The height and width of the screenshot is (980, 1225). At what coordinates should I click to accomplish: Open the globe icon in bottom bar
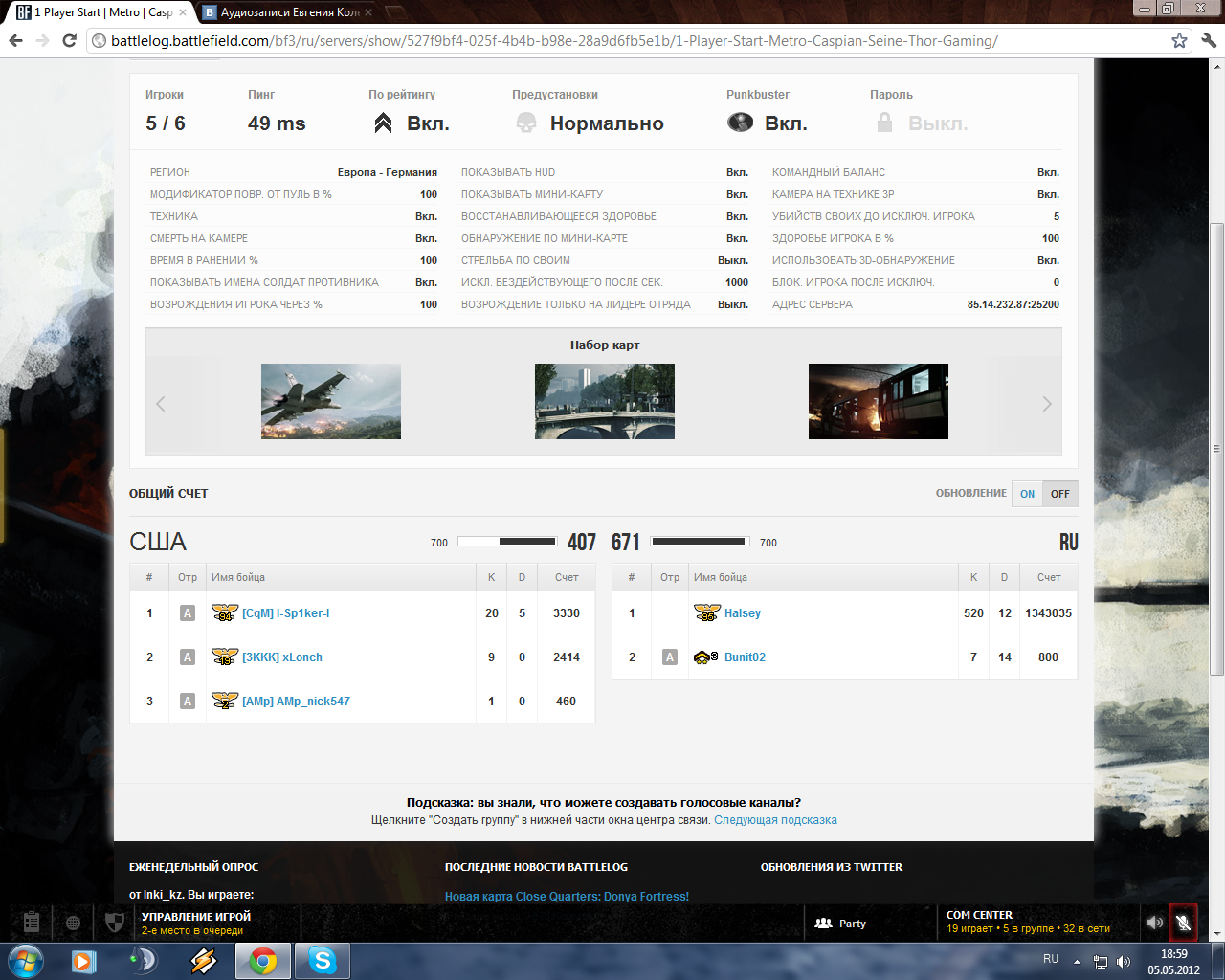[73, 923]
